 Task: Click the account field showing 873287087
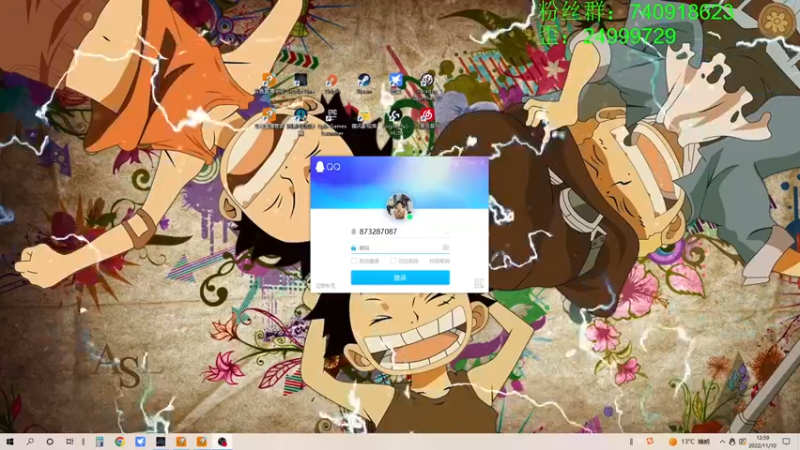pyautogui.click(x=400, y=232)
